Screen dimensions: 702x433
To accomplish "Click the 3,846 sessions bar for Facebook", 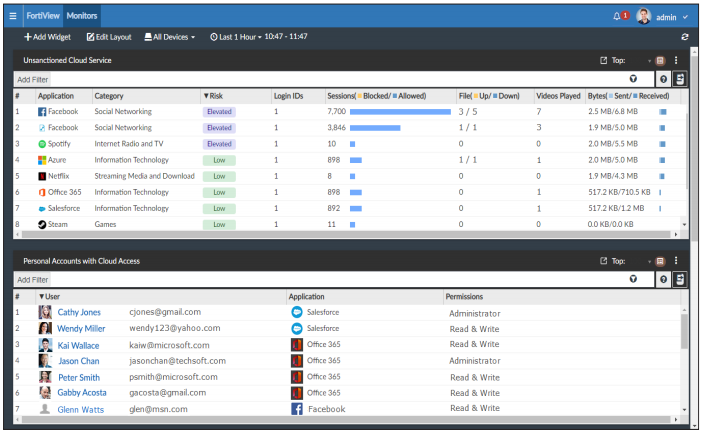I will (x=375, y=128).
